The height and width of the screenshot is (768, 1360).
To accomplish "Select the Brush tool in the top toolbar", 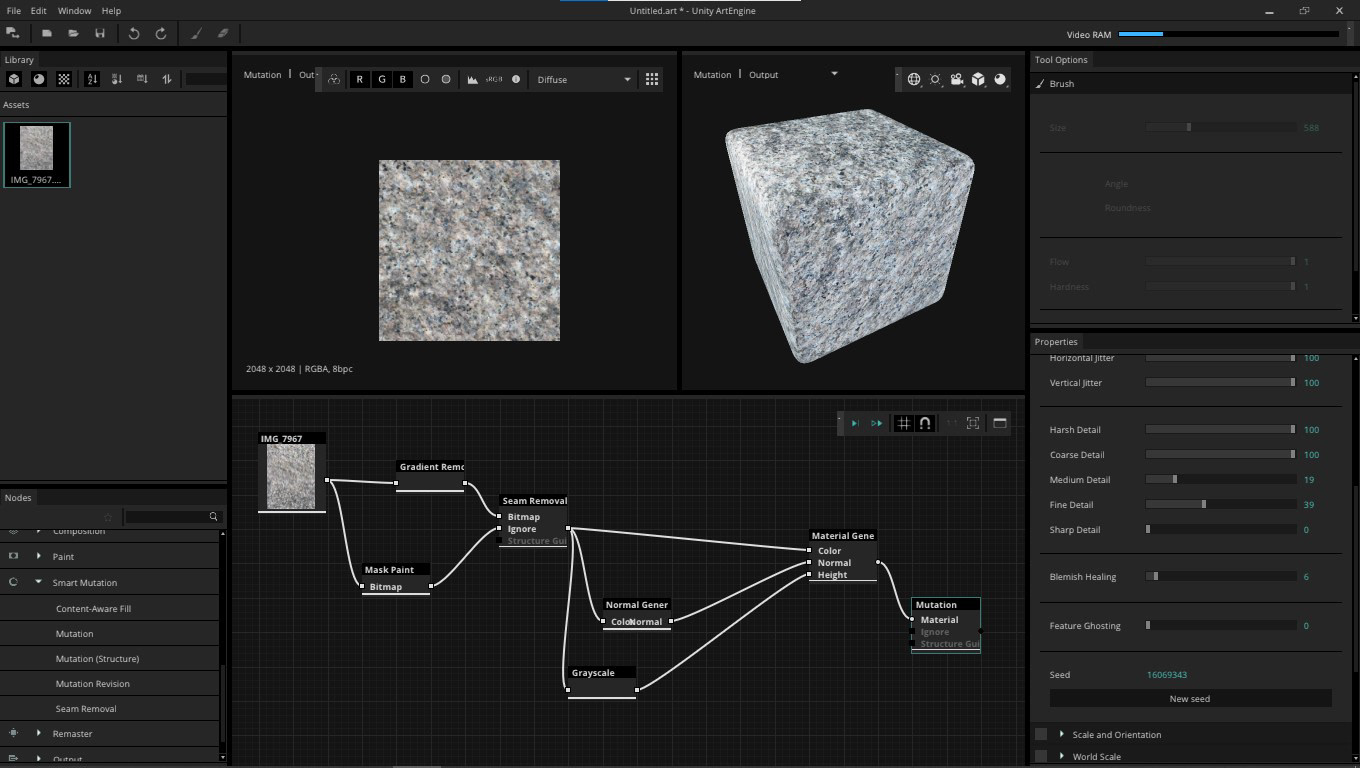I will click(196, 33).
